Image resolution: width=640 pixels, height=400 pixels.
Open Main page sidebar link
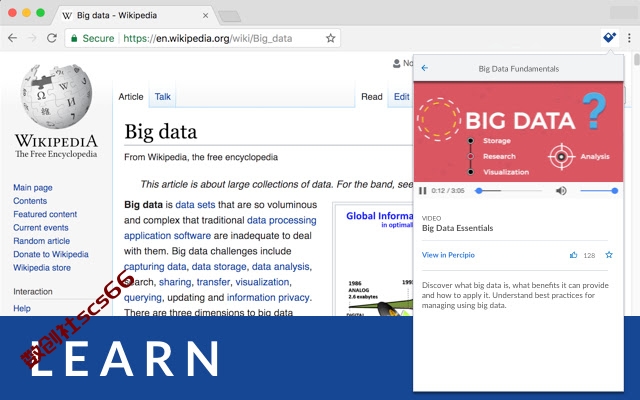pos(33,187)
